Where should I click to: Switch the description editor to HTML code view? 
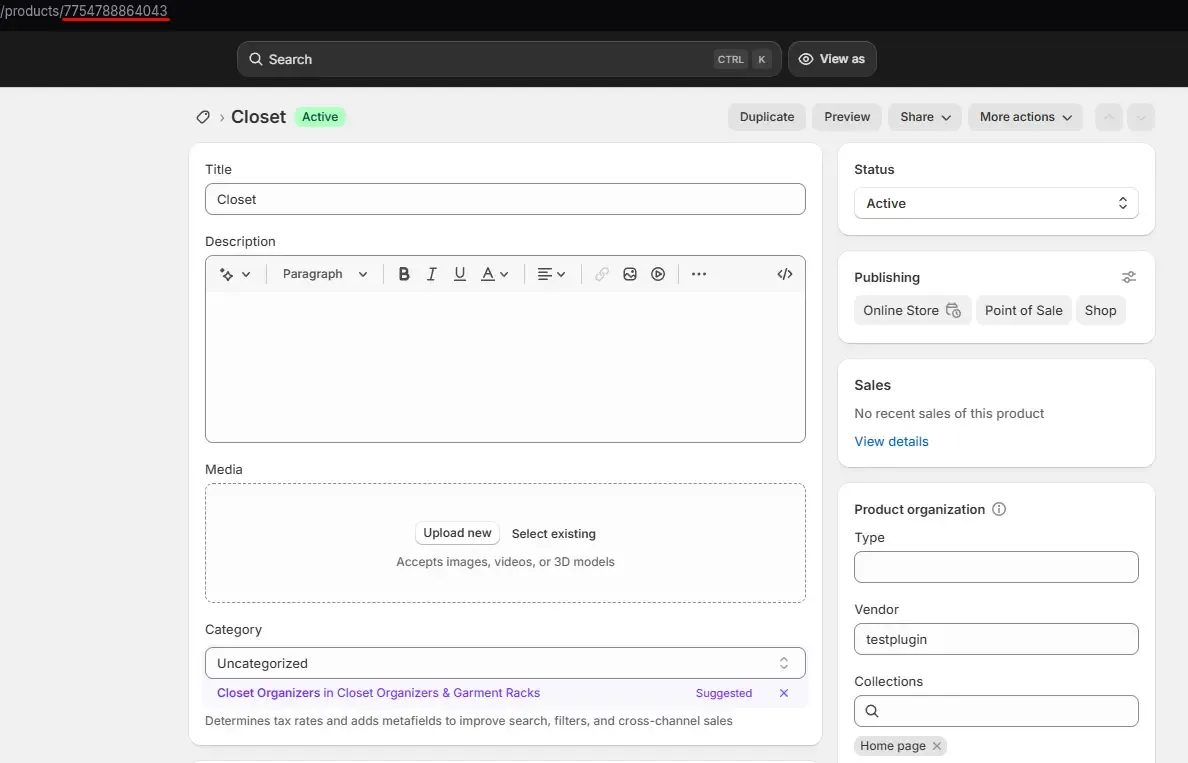pyautogui.click(x=784, y=273)
